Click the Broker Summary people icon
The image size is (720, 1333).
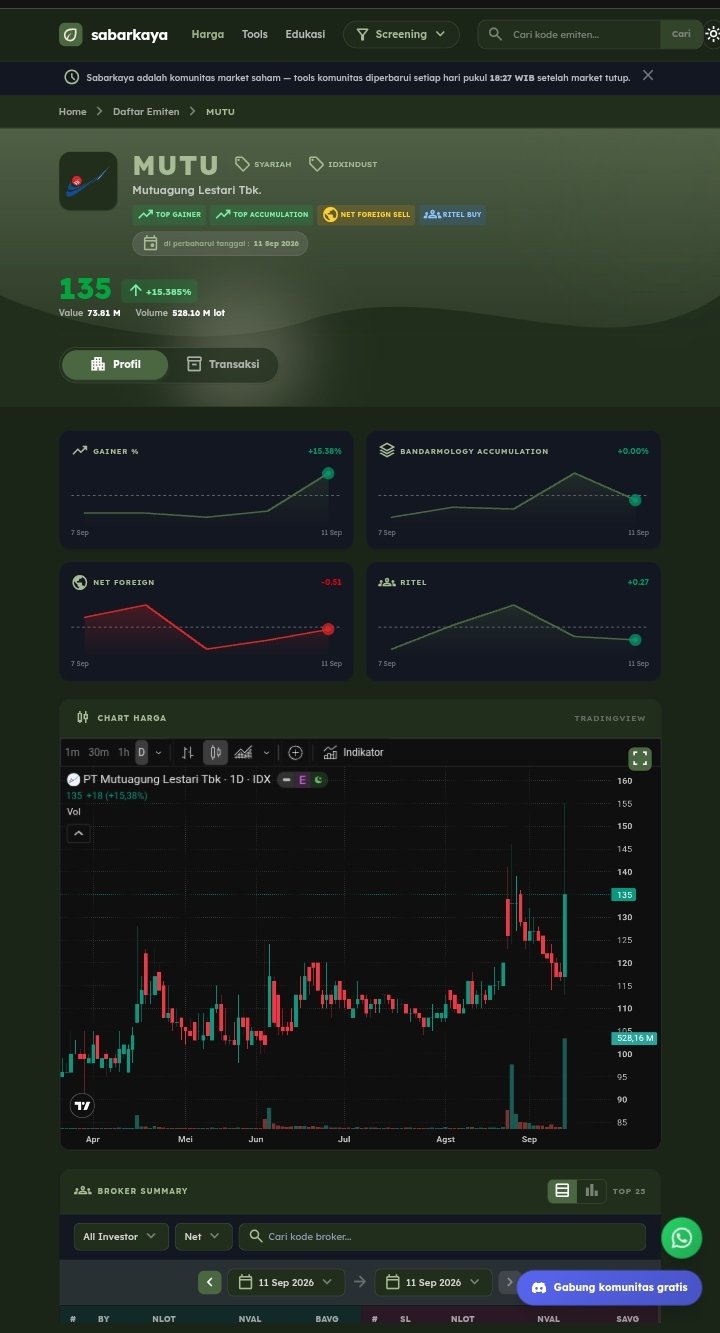coord(82,1191)
